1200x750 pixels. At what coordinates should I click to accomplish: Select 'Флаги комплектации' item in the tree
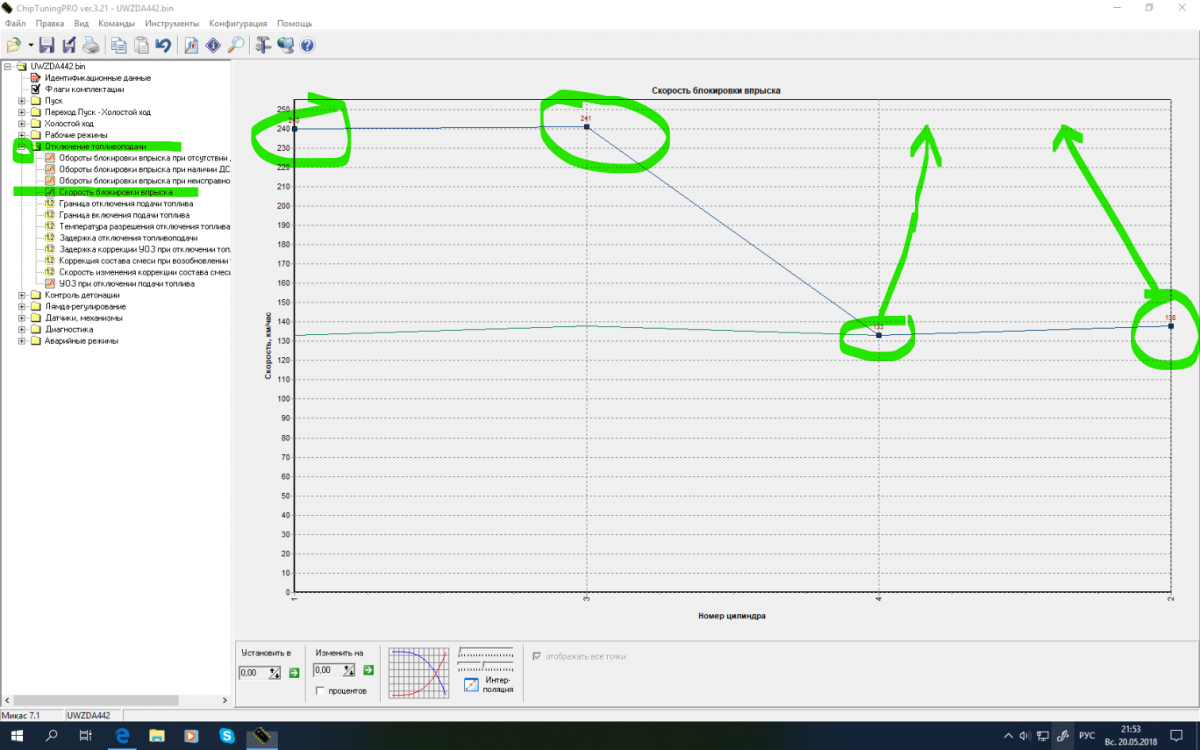click(84, 89)
